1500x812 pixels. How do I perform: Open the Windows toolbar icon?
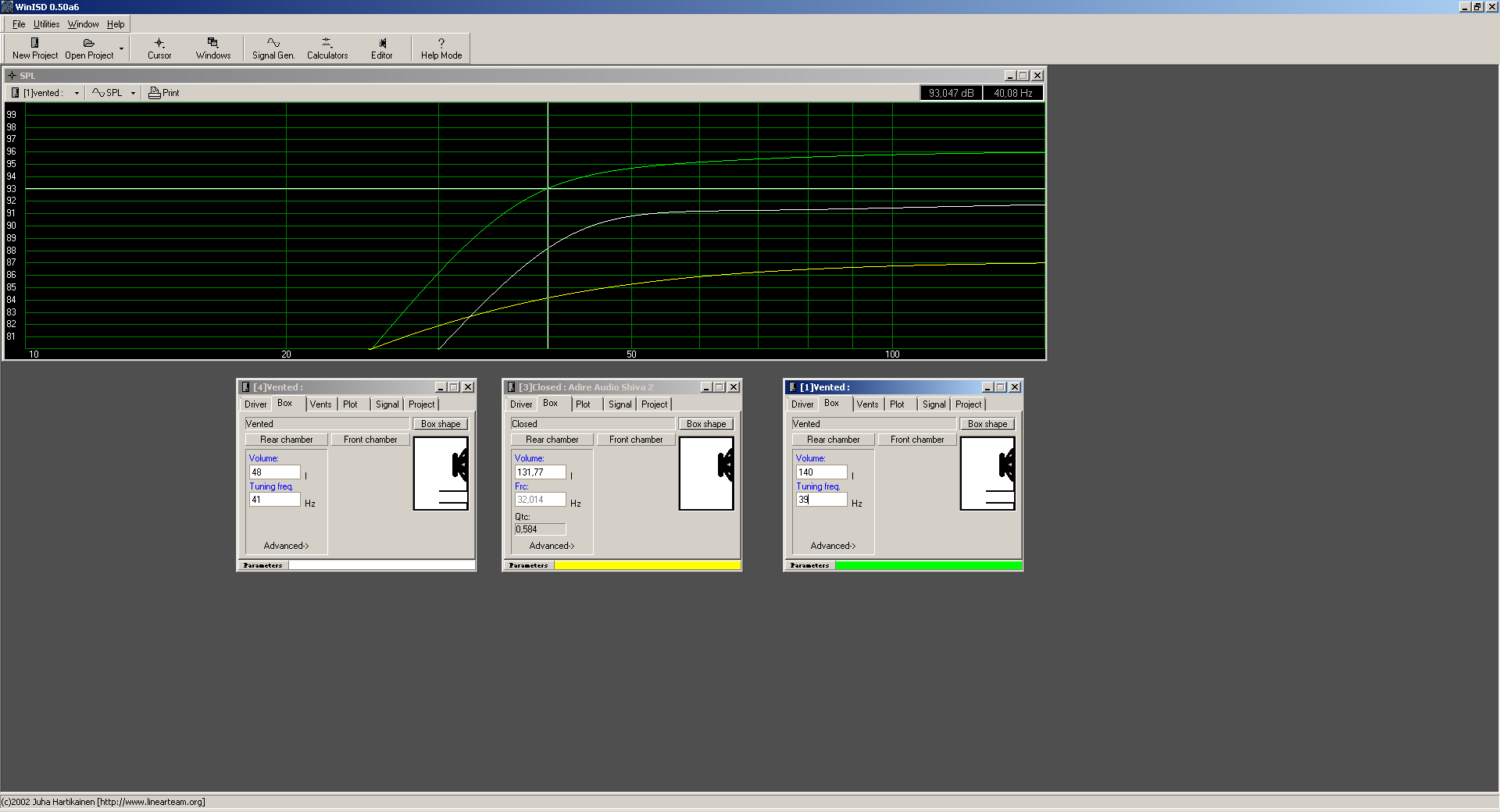(x=212, y=44)
